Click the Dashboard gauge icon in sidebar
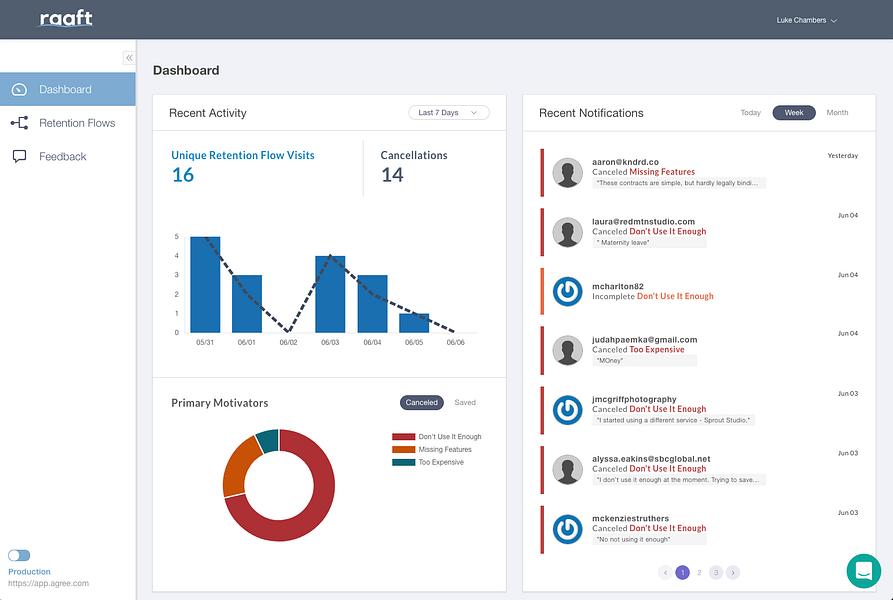Viewport: 893px width, 600px height. point(19,89)
